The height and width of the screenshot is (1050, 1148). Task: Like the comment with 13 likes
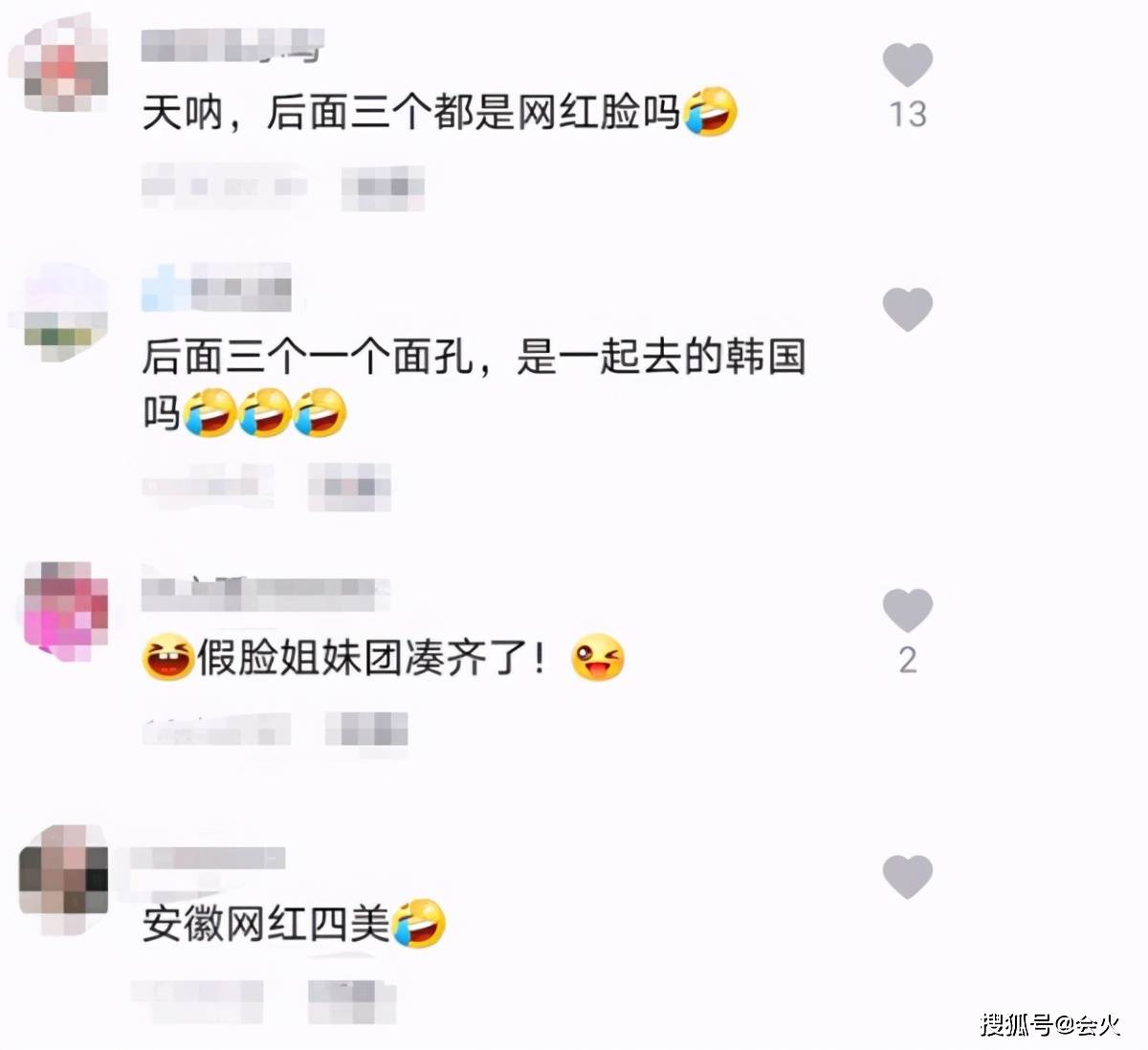point(907,65)
